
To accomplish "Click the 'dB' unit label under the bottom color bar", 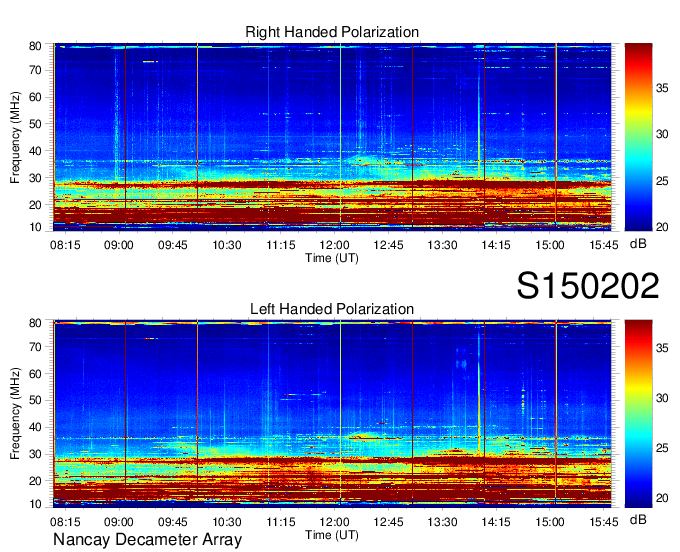I will pos(638,519).
